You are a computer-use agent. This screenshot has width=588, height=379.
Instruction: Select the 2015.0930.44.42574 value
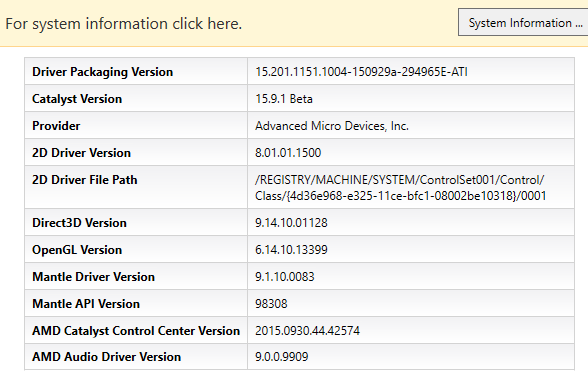pyautogui.click(x=307, y=331)
